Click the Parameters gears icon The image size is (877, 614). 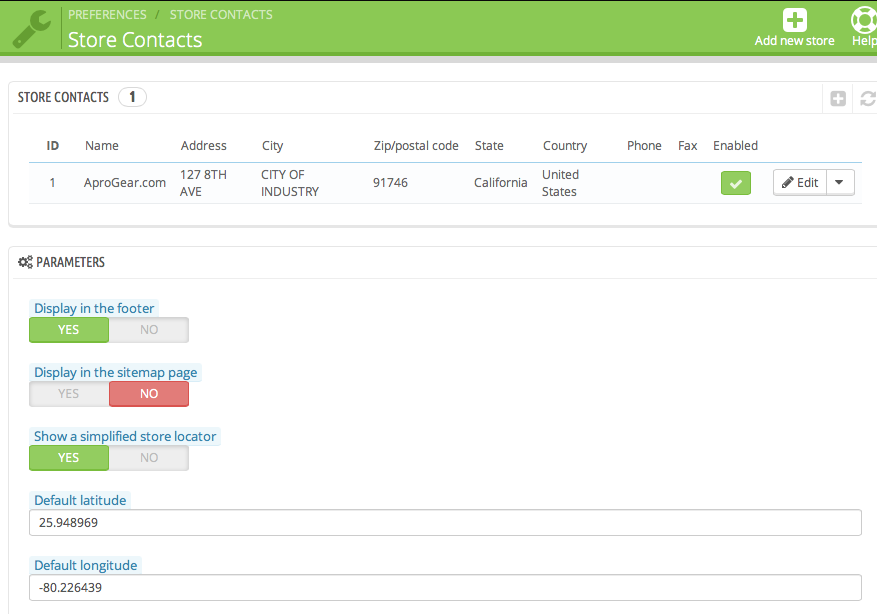[x=25, y=262]
